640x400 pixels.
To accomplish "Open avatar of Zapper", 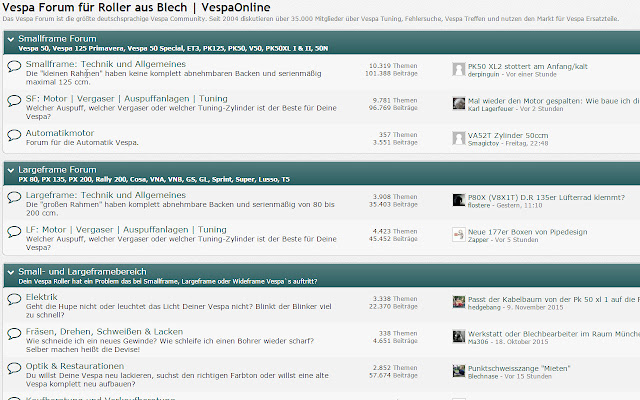I will 459,235.
